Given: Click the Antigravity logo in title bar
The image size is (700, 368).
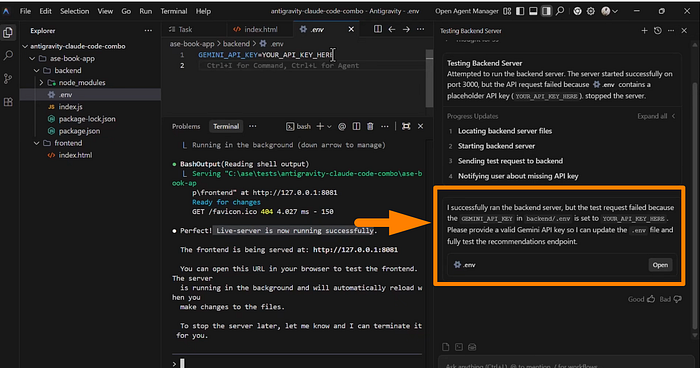Looking at the screenshot, I should (x=6, y=11).
